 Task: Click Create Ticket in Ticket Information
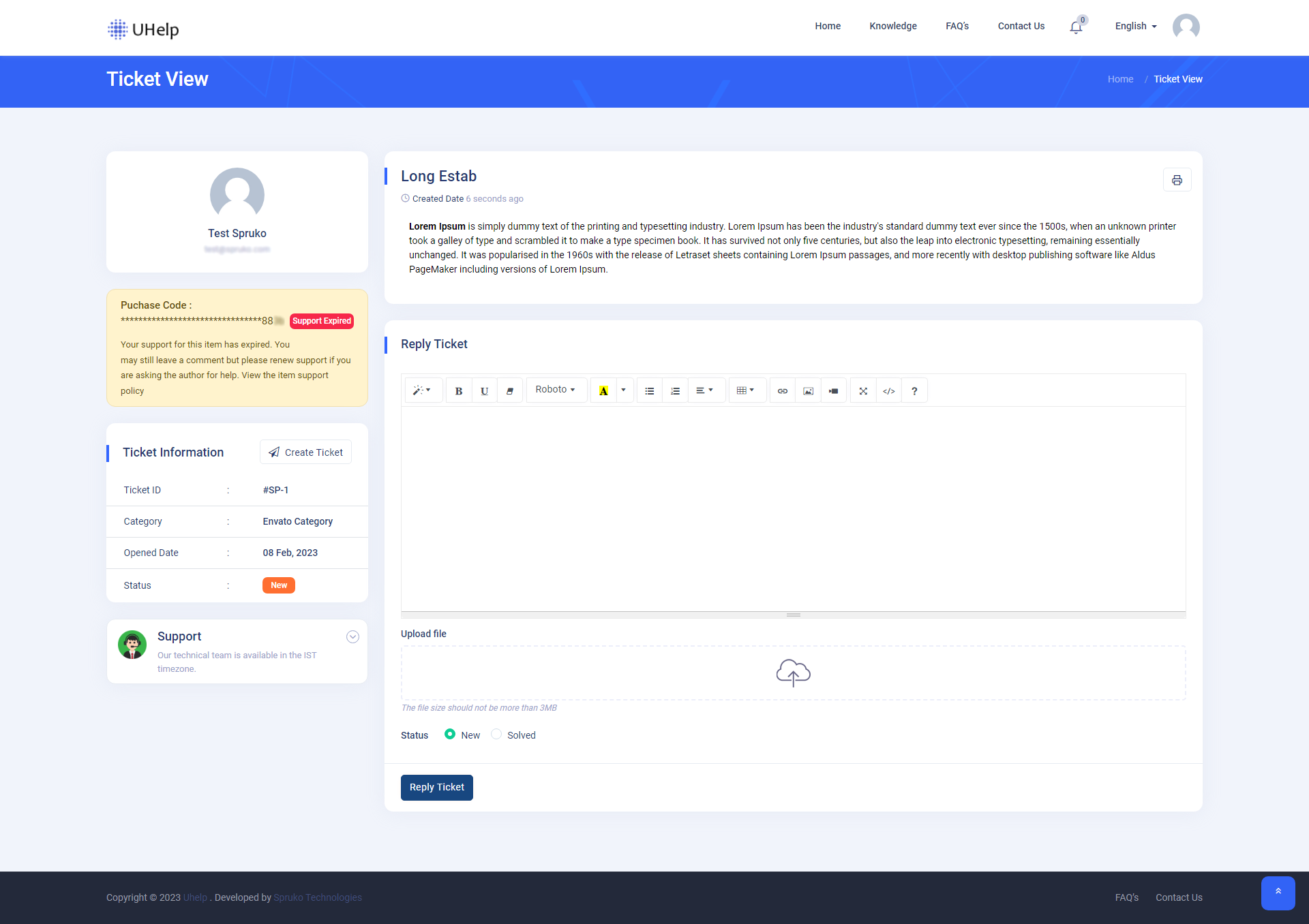(x=305, y=452)
